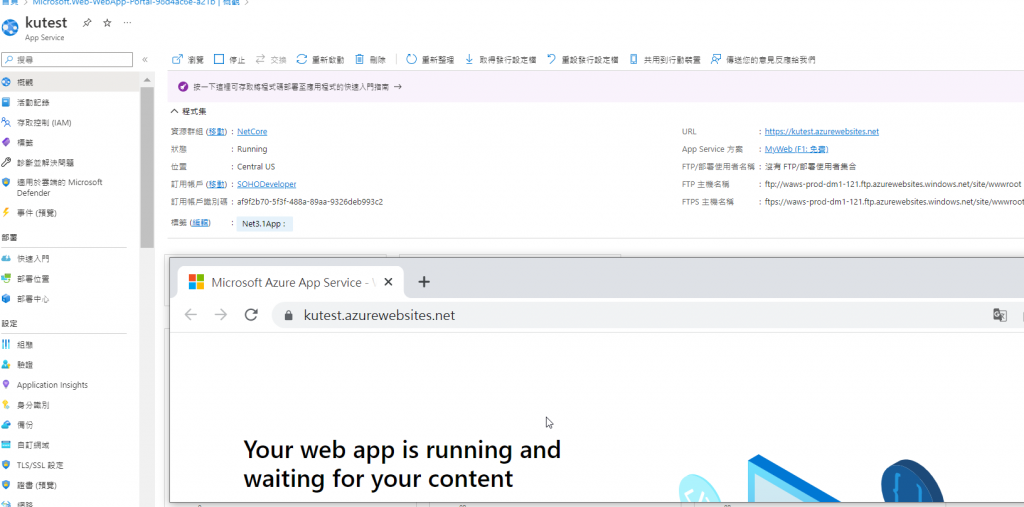The height and width of the screenshot is (507, 1024).
Task: Send feedback via 傳送您的意見反應給我們
Action: [x=763, y=59]
